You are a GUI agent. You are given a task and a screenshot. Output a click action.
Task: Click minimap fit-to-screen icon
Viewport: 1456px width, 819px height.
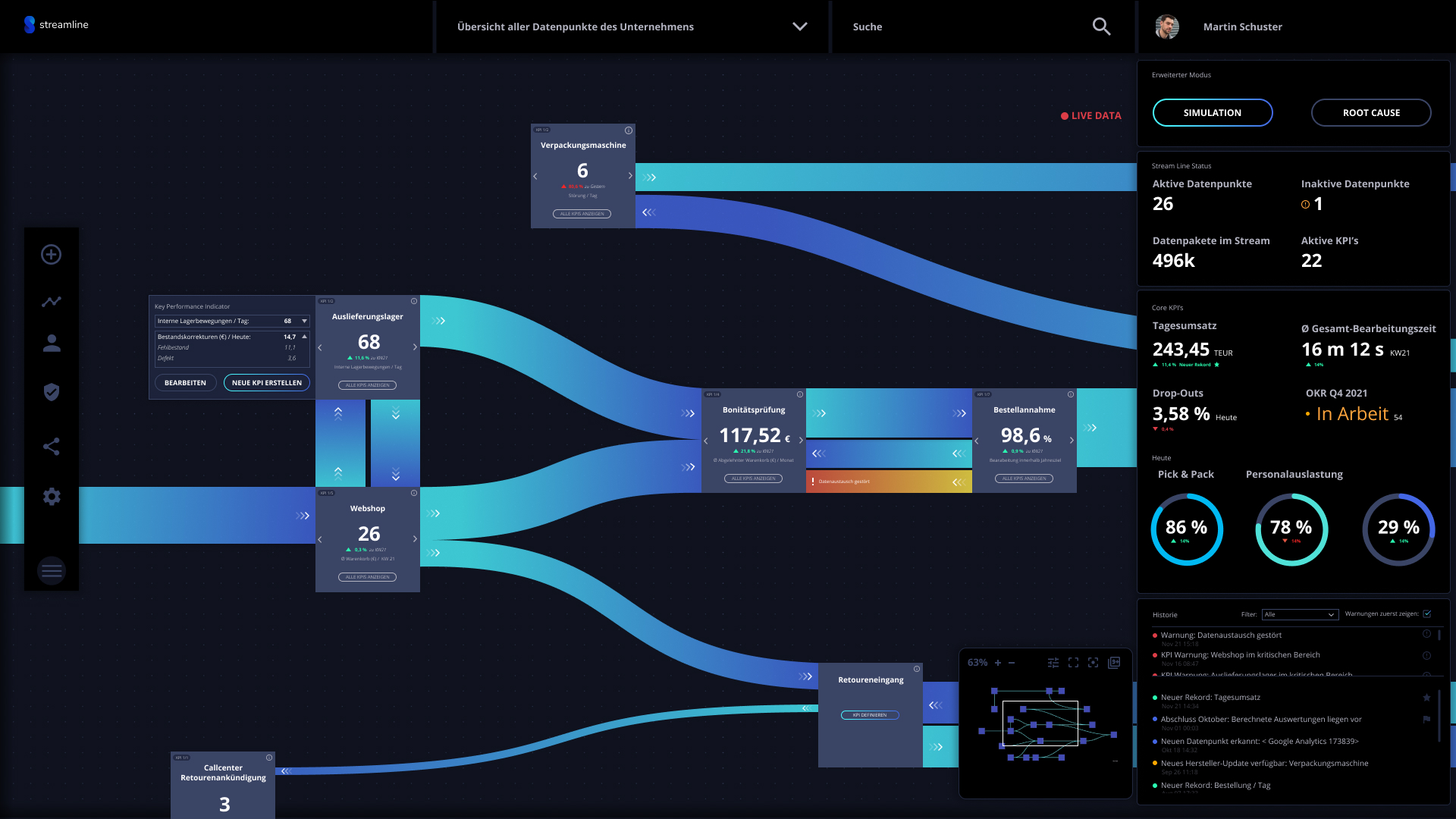coord(1073,663)
